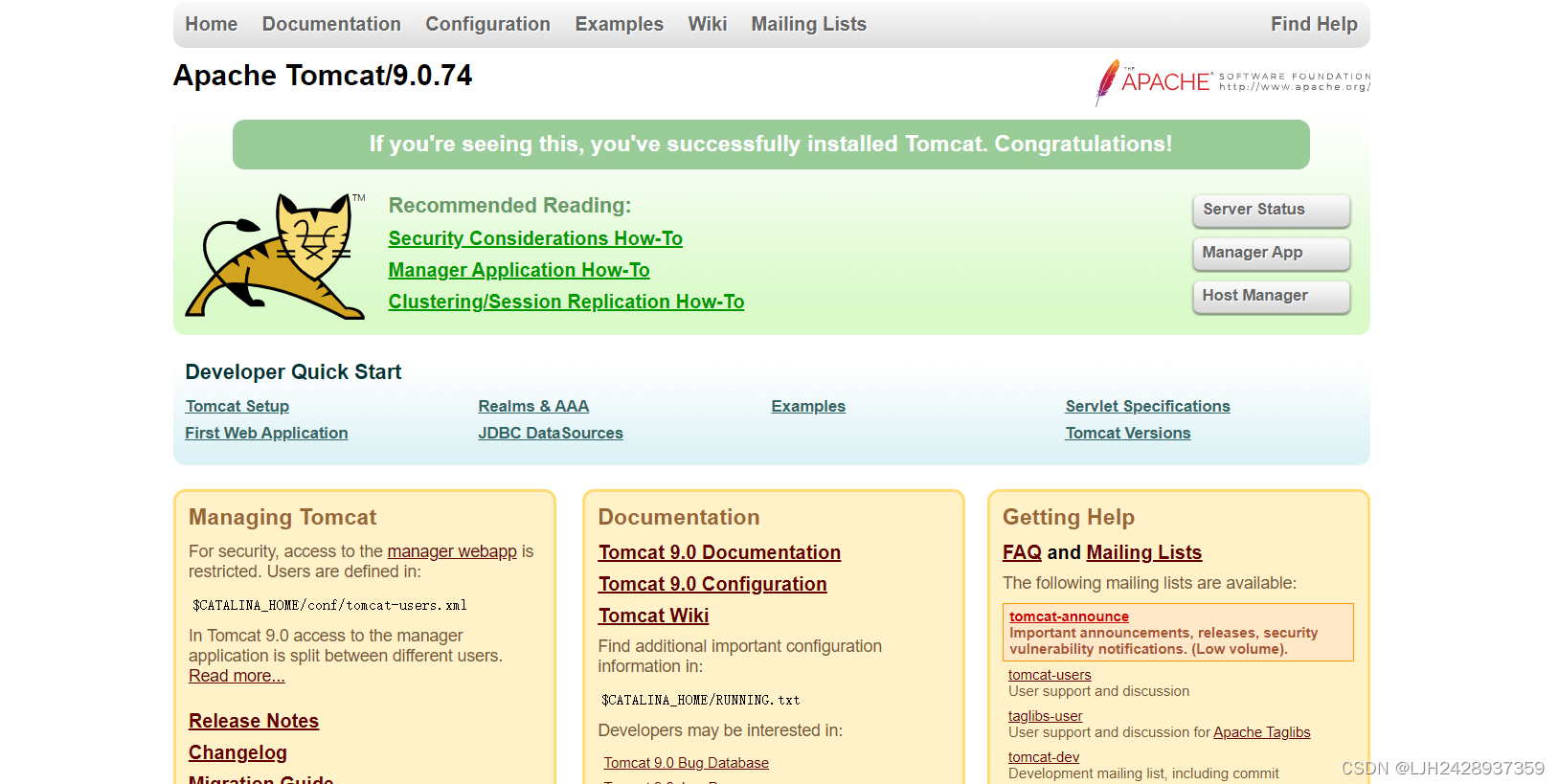Open the taglibs-user mailing list link
The image size is (1559, 784).
tap(1045, 716)
